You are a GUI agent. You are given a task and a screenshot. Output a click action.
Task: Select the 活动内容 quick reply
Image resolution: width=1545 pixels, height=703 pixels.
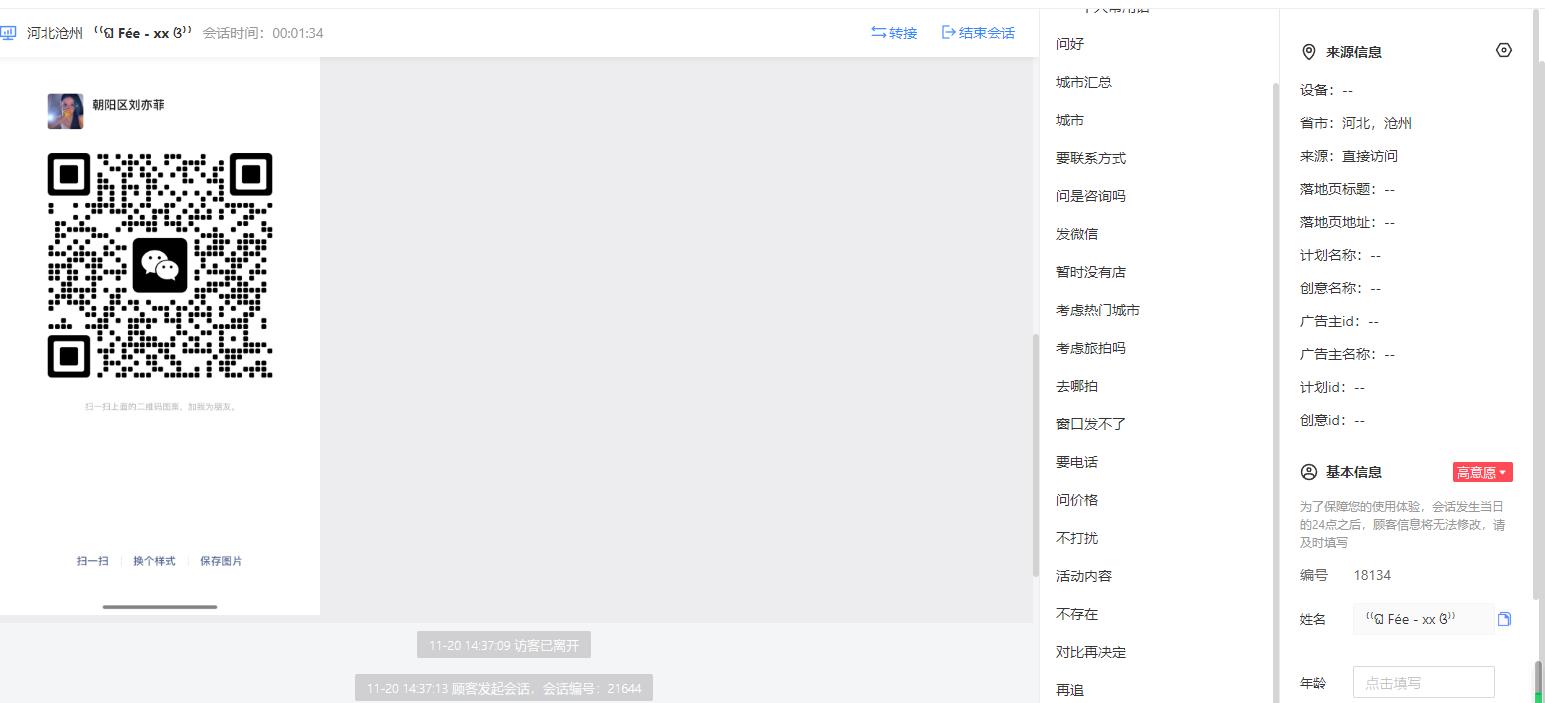pos(1084,576)
